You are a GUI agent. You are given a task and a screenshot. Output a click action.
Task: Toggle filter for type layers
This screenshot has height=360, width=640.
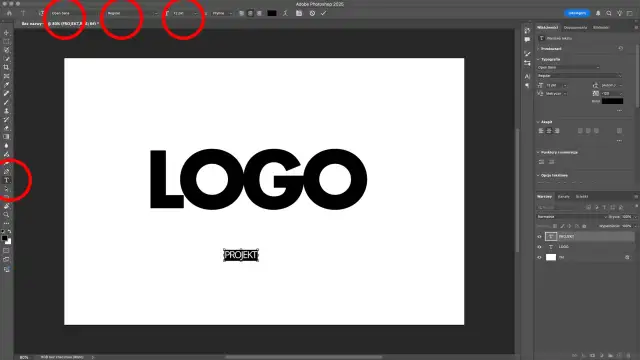604,207
